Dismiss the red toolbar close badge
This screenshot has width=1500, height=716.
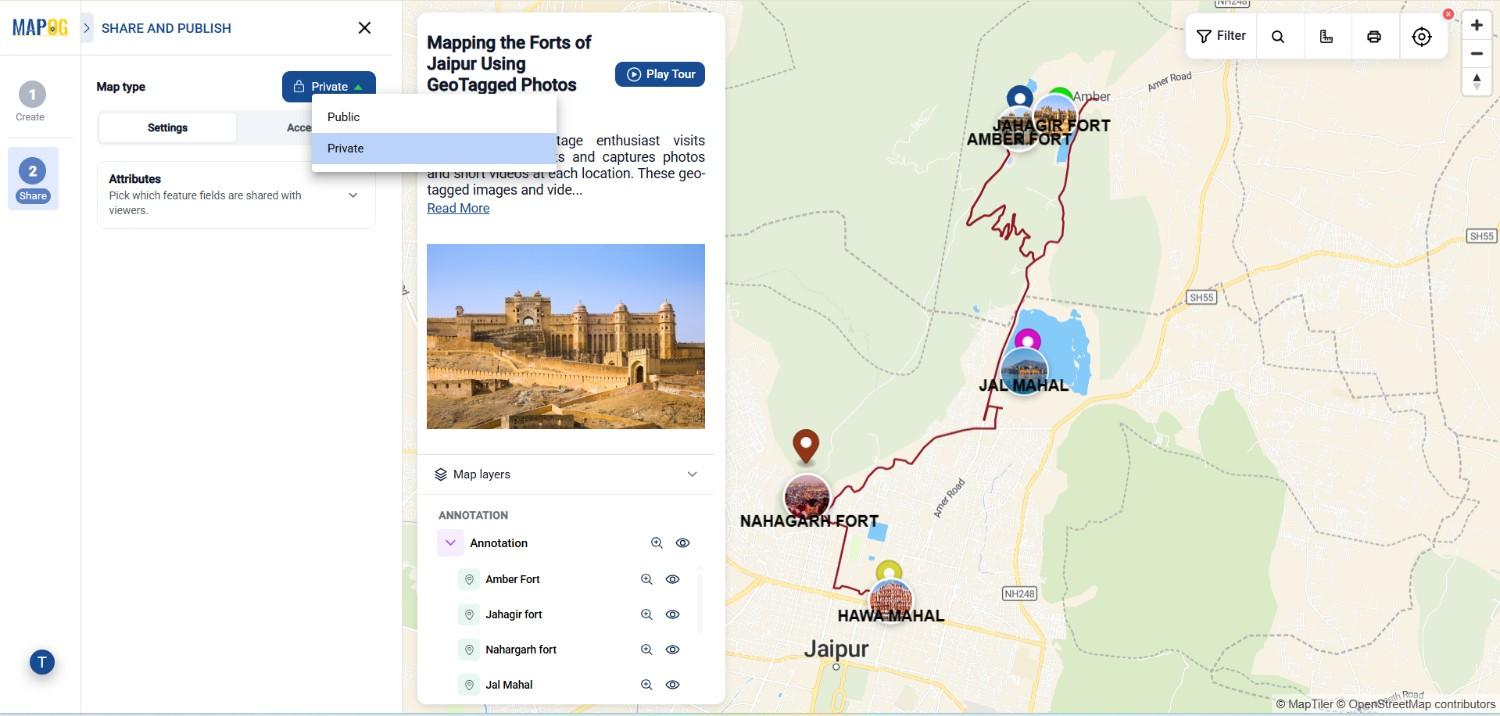(1448, 14)
